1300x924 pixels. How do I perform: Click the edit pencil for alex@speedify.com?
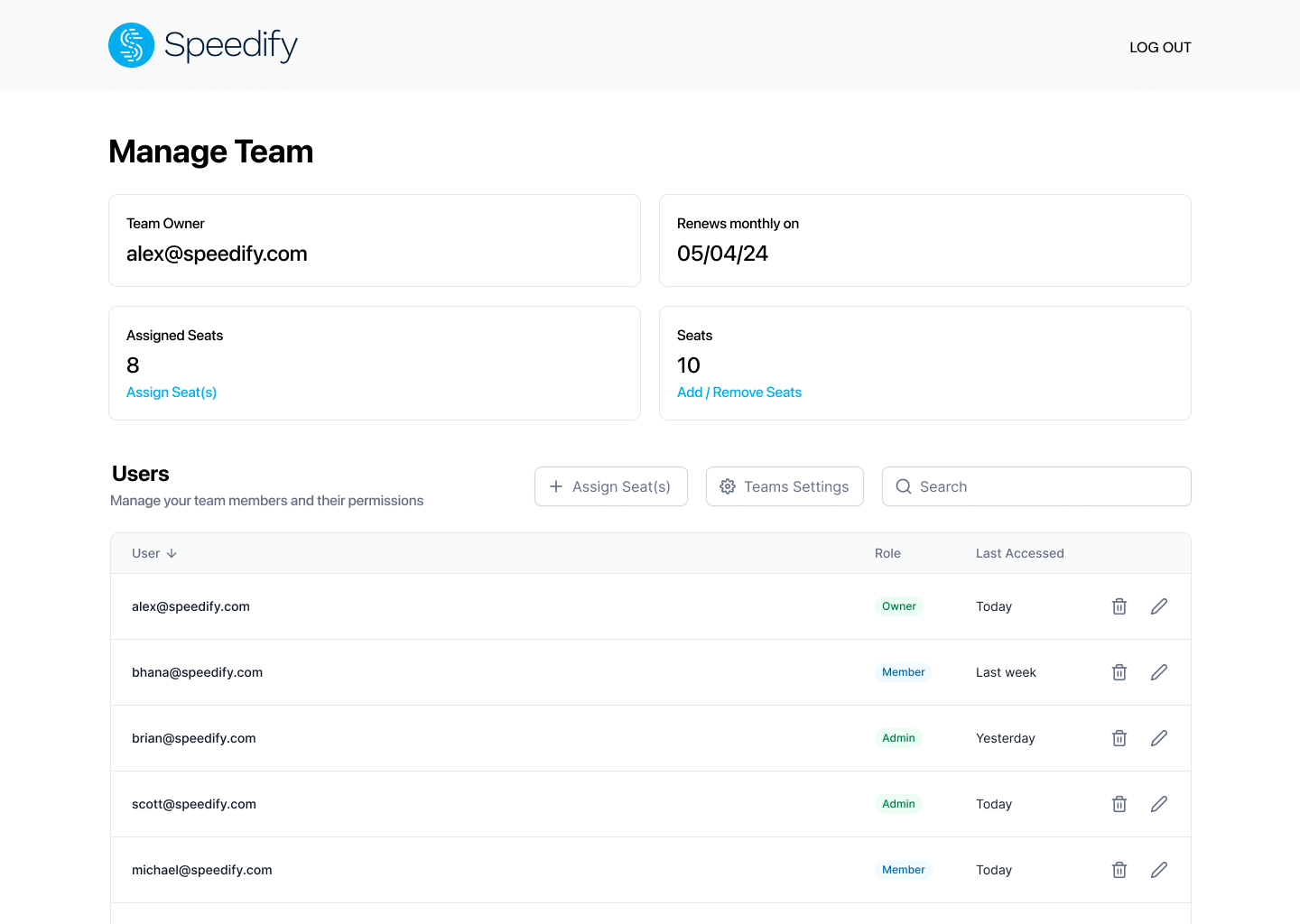coord(1159,606)
